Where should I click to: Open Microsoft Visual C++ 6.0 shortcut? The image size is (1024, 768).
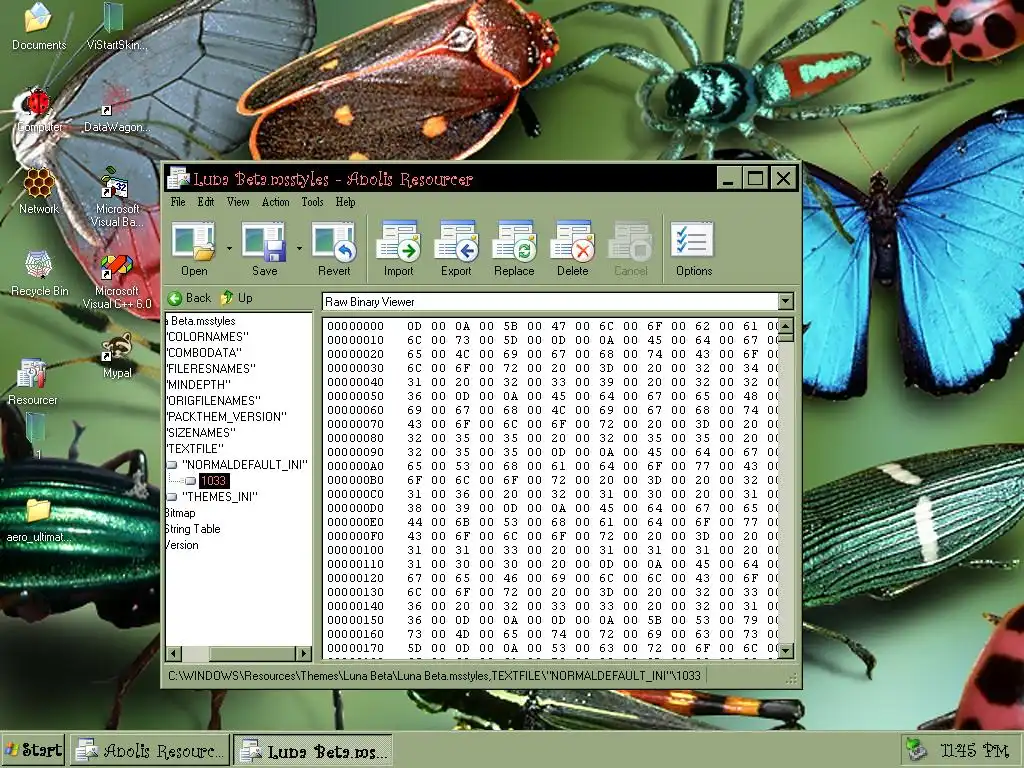click(116, 281)
